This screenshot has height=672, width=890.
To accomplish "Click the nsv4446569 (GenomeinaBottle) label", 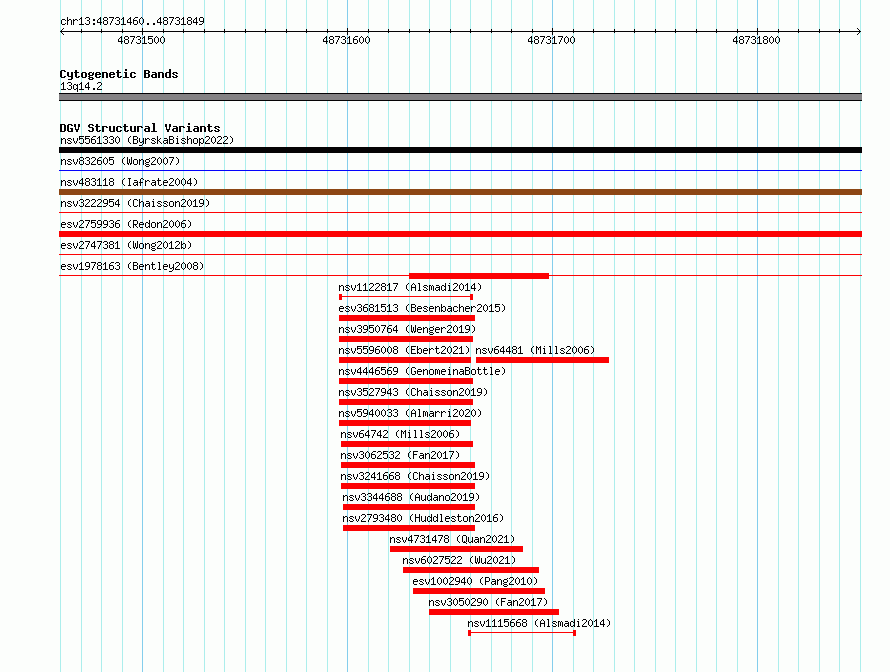I will pyautogui.click(x=422, y=371).
